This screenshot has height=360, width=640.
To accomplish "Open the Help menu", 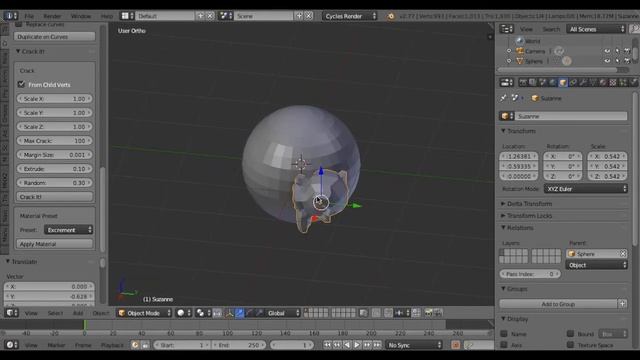I will pos(107,16).
